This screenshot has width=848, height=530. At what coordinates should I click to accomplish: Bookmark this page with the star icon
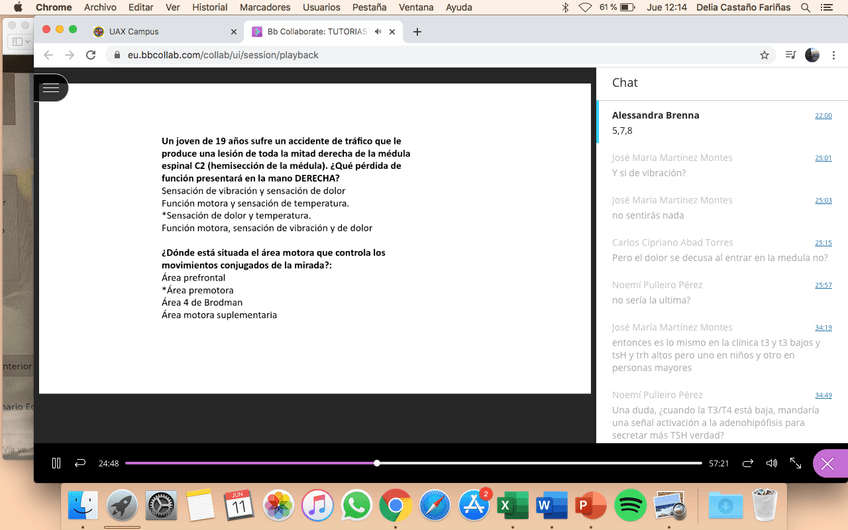(764, 55)
